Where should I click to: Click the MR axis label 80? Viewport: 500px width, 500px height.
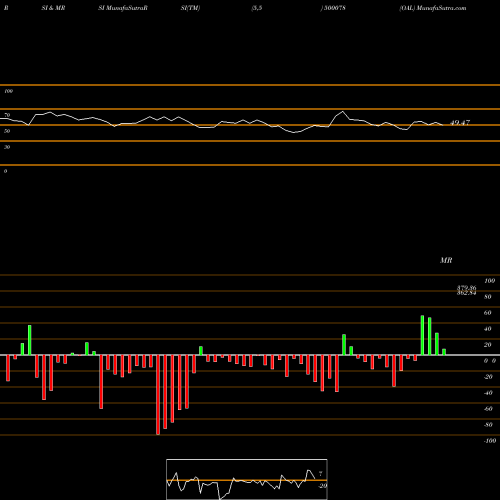pos(488,297)
